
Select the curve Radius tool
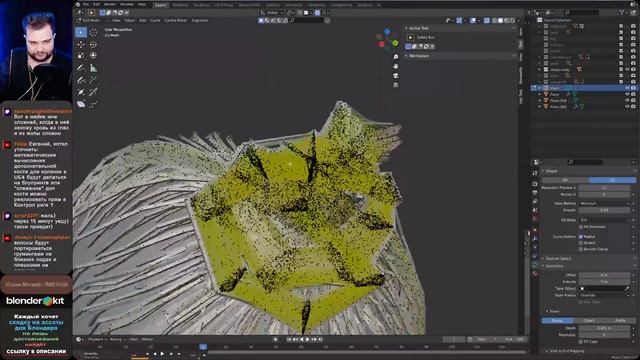(81, 92)
